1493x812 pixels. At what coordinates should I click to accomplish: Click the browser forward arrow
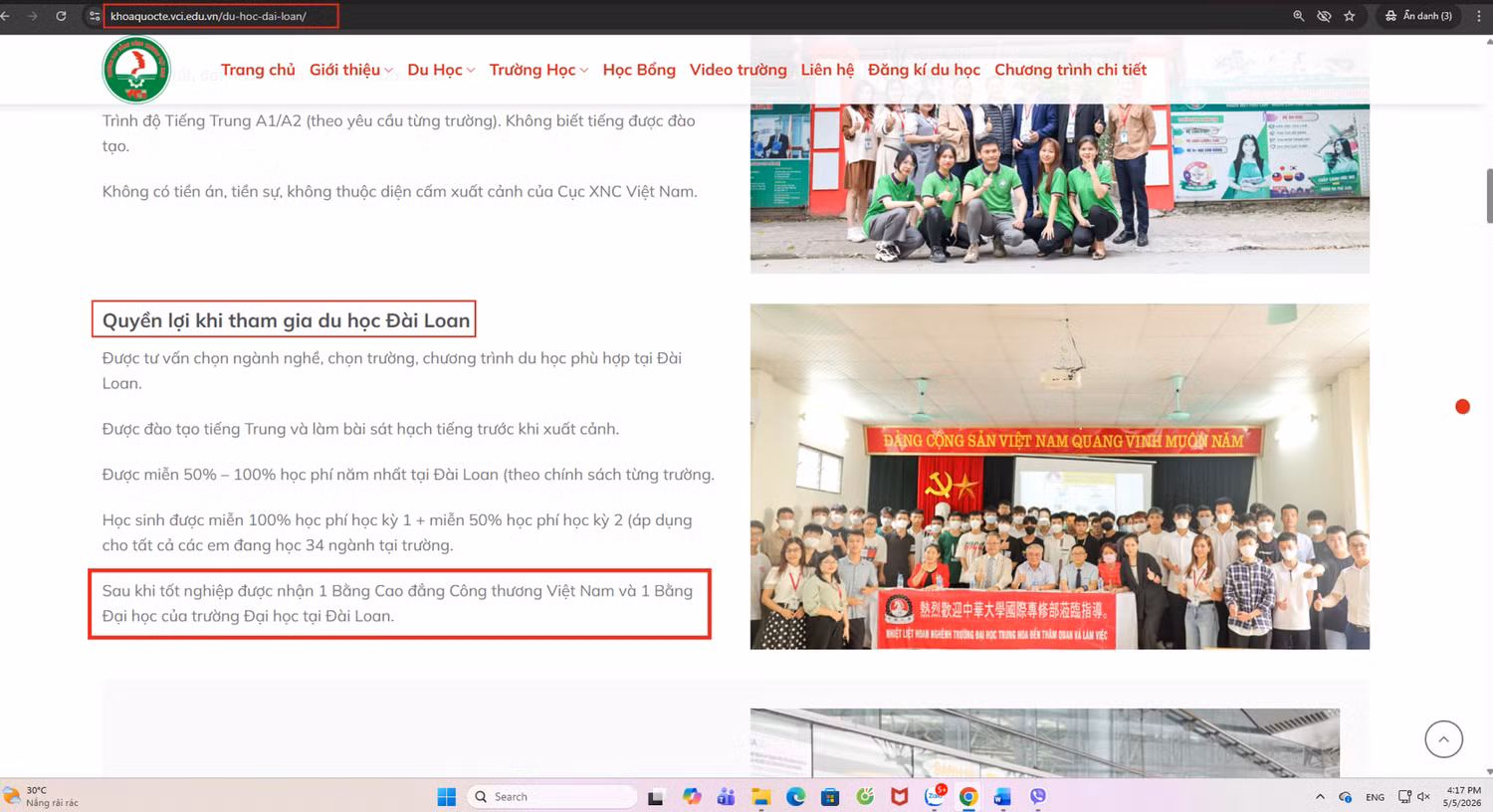pyautogui.click(x=32, y=16)
